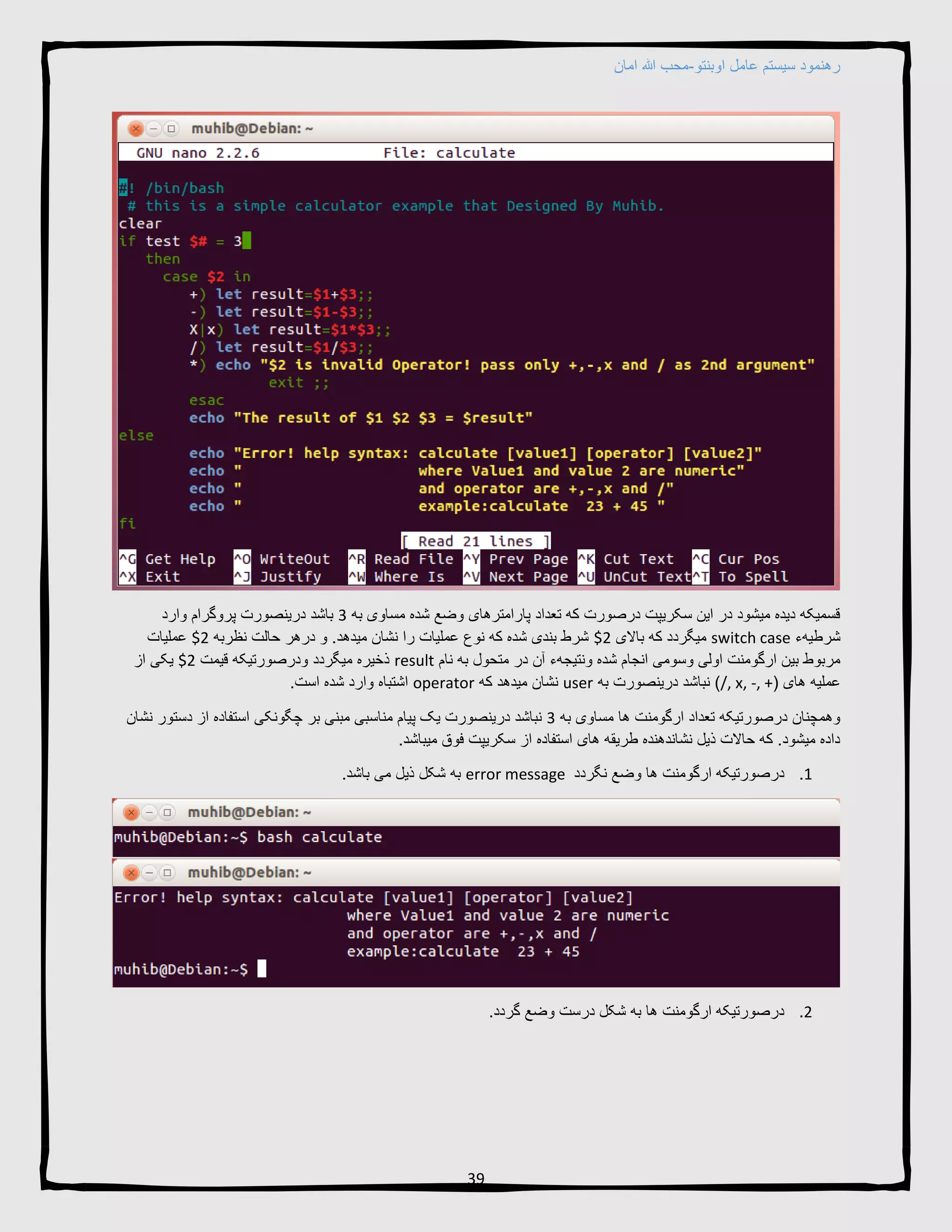
Task: Click the 'else' keyword in the script
Action: click(136, 436)
